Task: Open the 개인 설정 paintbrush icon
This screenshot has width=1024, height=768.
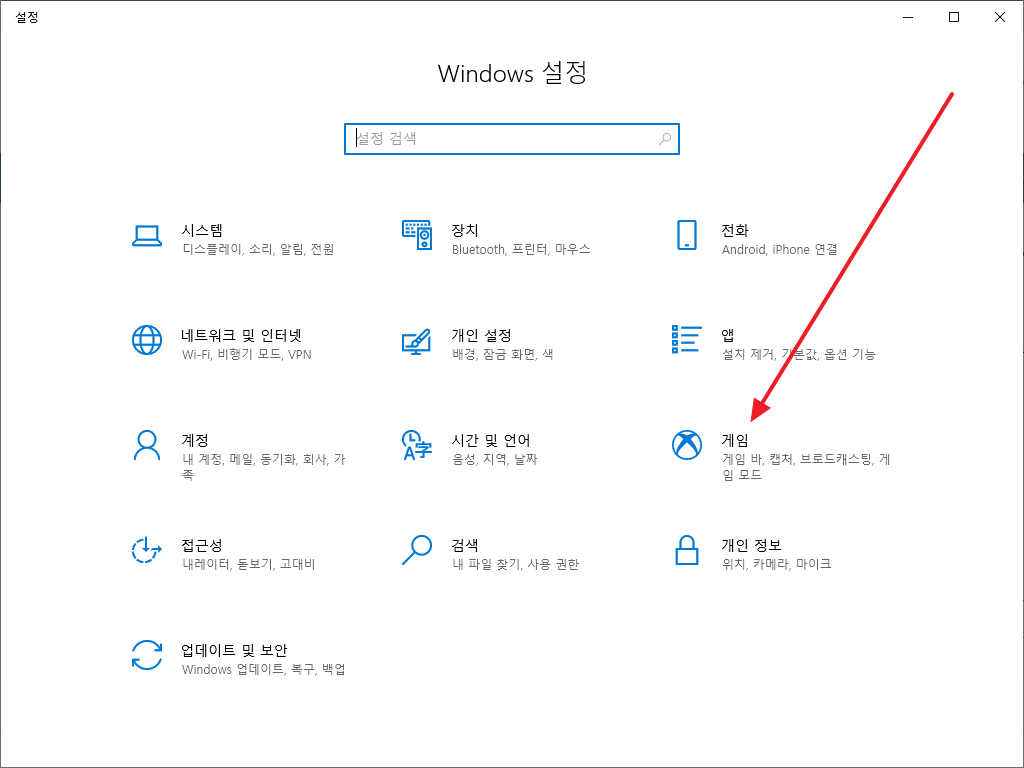Action: 417,342
